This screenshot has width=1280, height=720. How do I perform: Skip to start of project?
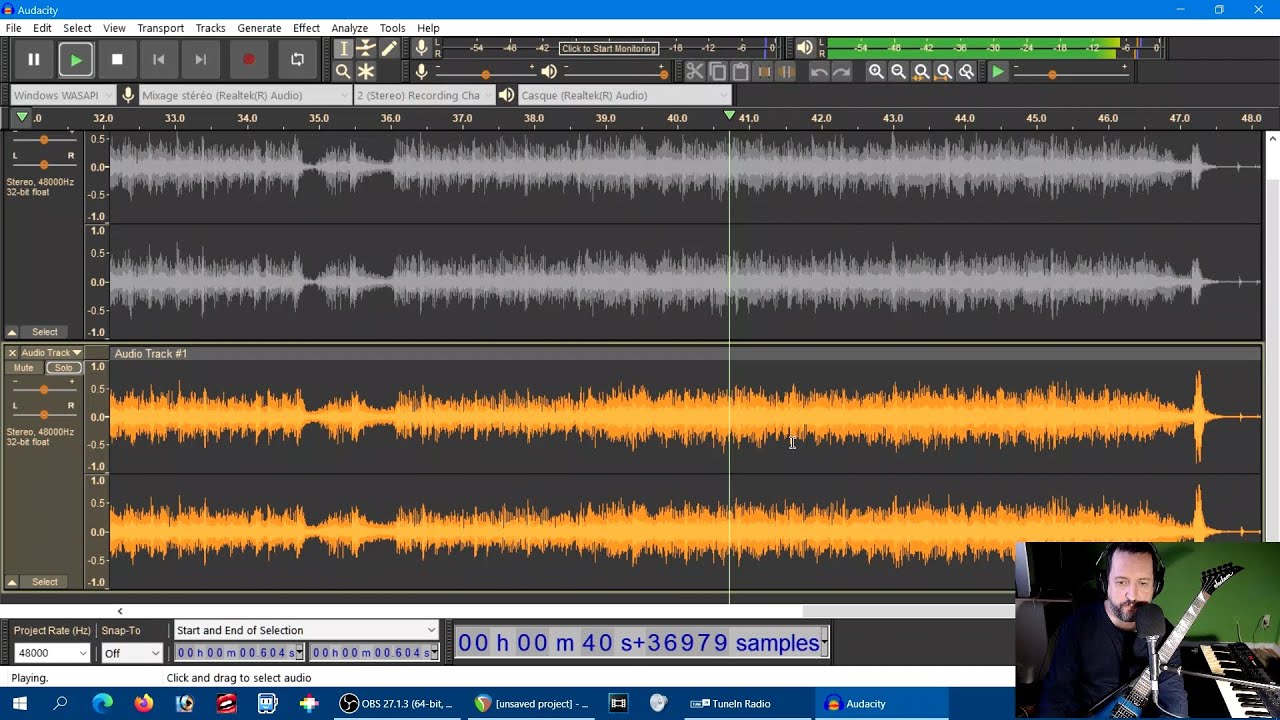158,60
